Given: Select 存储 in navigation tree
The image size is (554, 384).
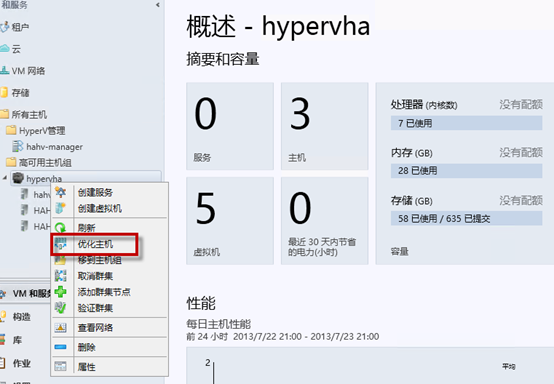Looking at the screenshot, I should pos(20,93).
